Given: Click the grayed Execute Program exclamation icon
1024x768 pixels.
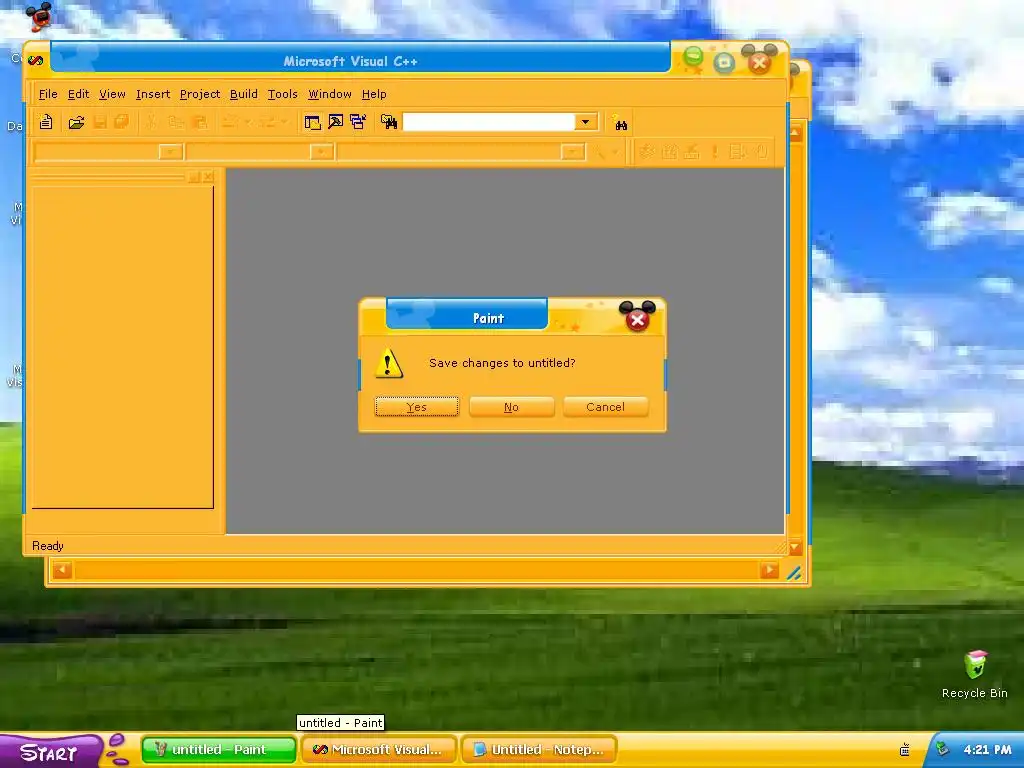Looking at the screenshot, I should 714,152.
